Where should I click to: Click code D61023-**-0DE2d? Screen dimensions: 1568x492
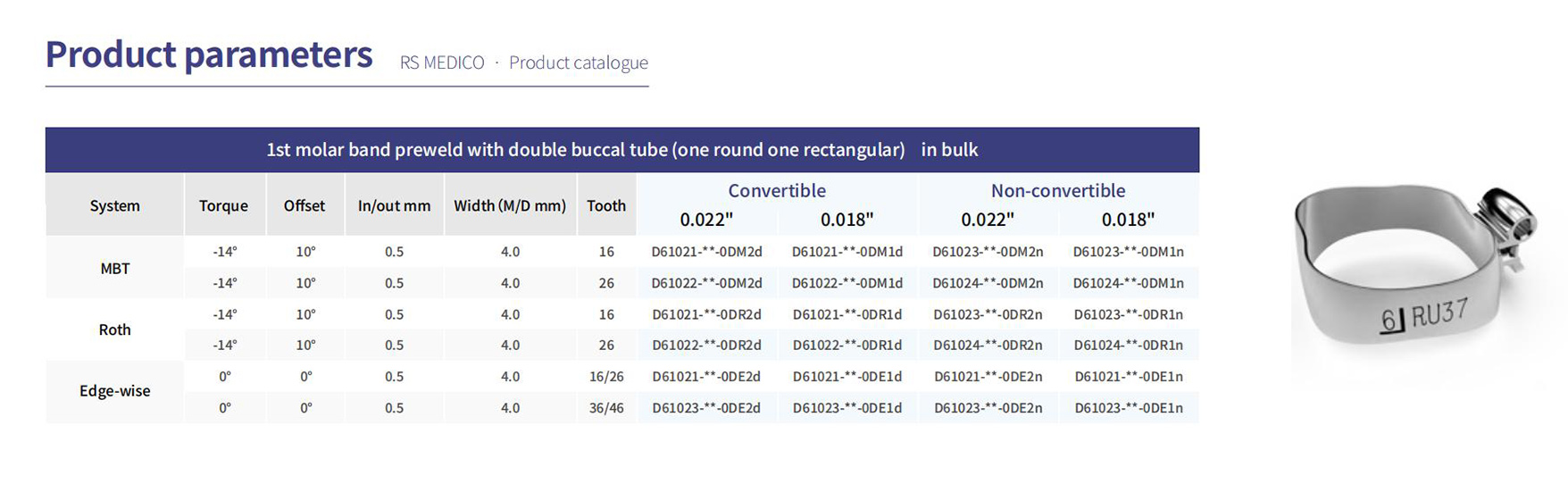click(706, 408)
